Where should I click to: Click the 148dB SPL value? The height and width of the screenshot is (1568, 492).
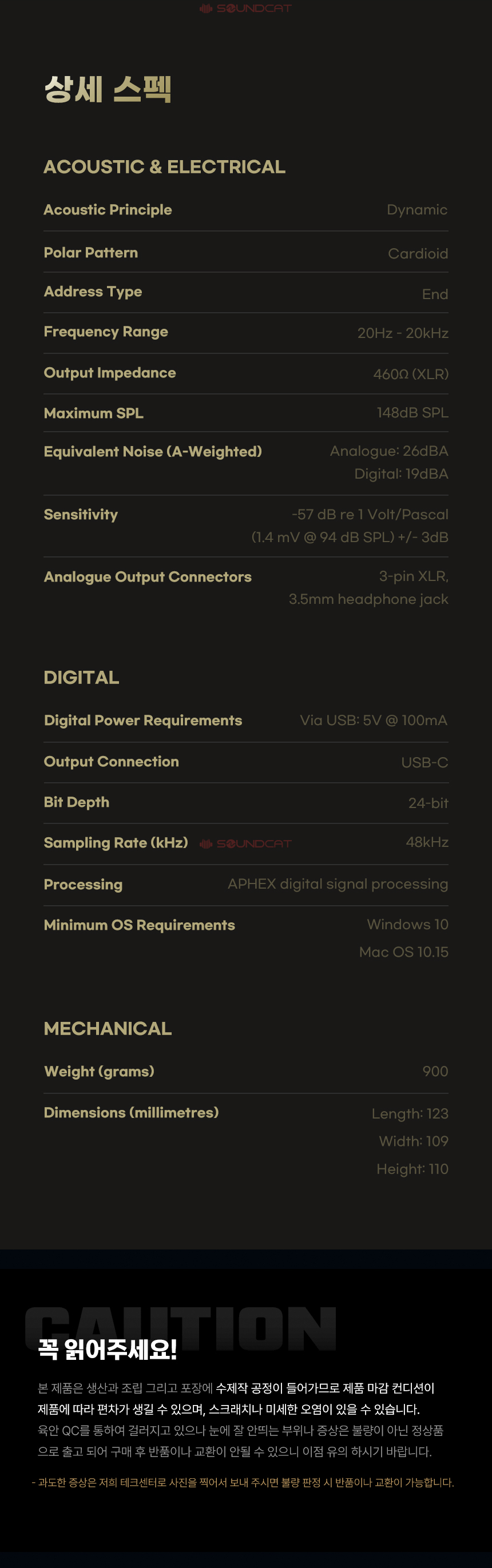412,413
